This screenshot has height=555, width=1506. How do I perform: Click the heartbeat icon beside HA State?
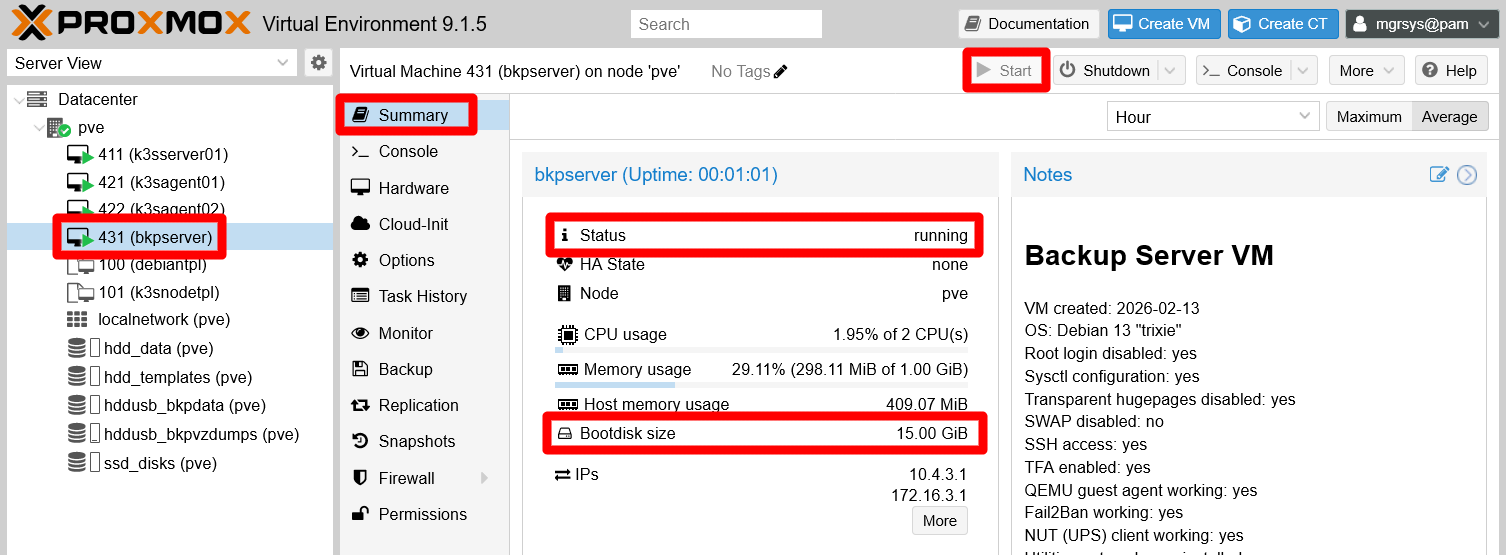pyautogui.click(x=565, y=264)
